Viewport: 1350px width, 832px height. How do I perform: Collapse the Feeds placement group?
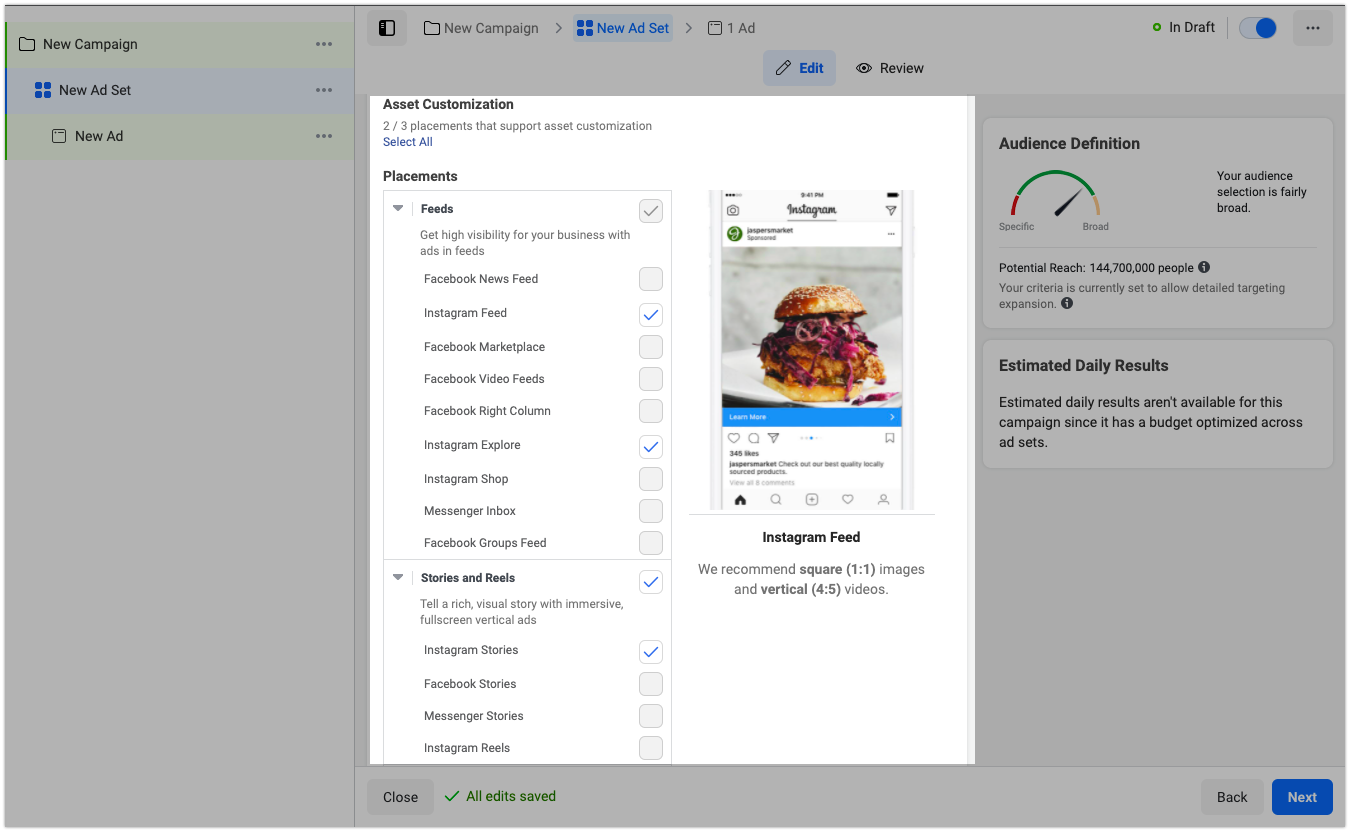point(398,209)
